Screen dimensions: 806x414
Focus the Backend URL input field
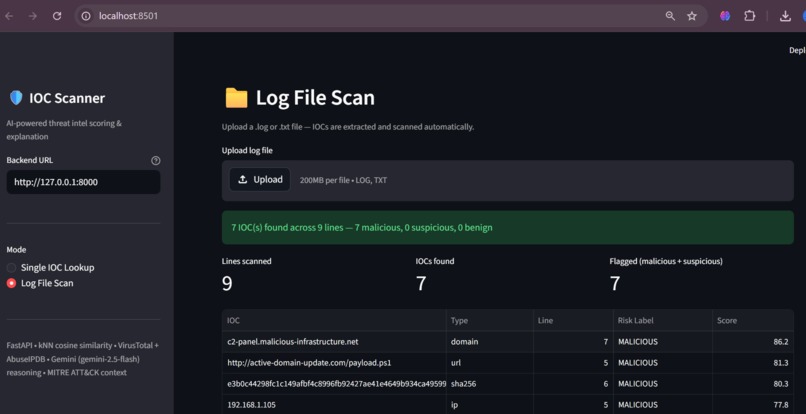[83, 182]
